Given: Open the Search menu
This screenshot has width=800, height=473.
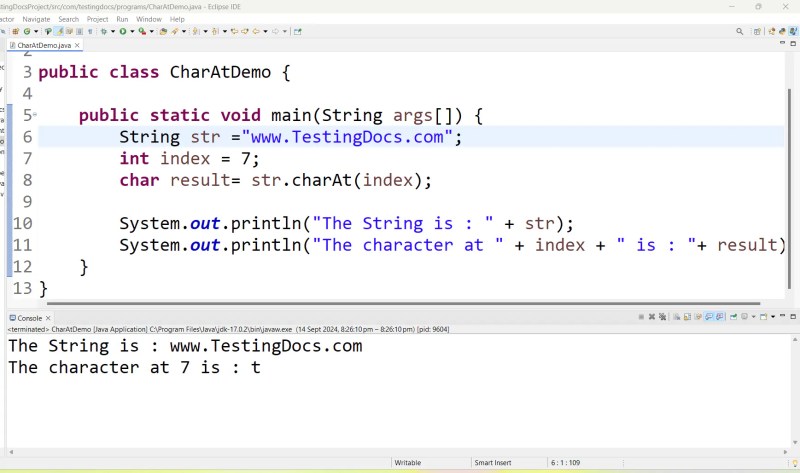Looking at the screenshot, I should 68,19.
